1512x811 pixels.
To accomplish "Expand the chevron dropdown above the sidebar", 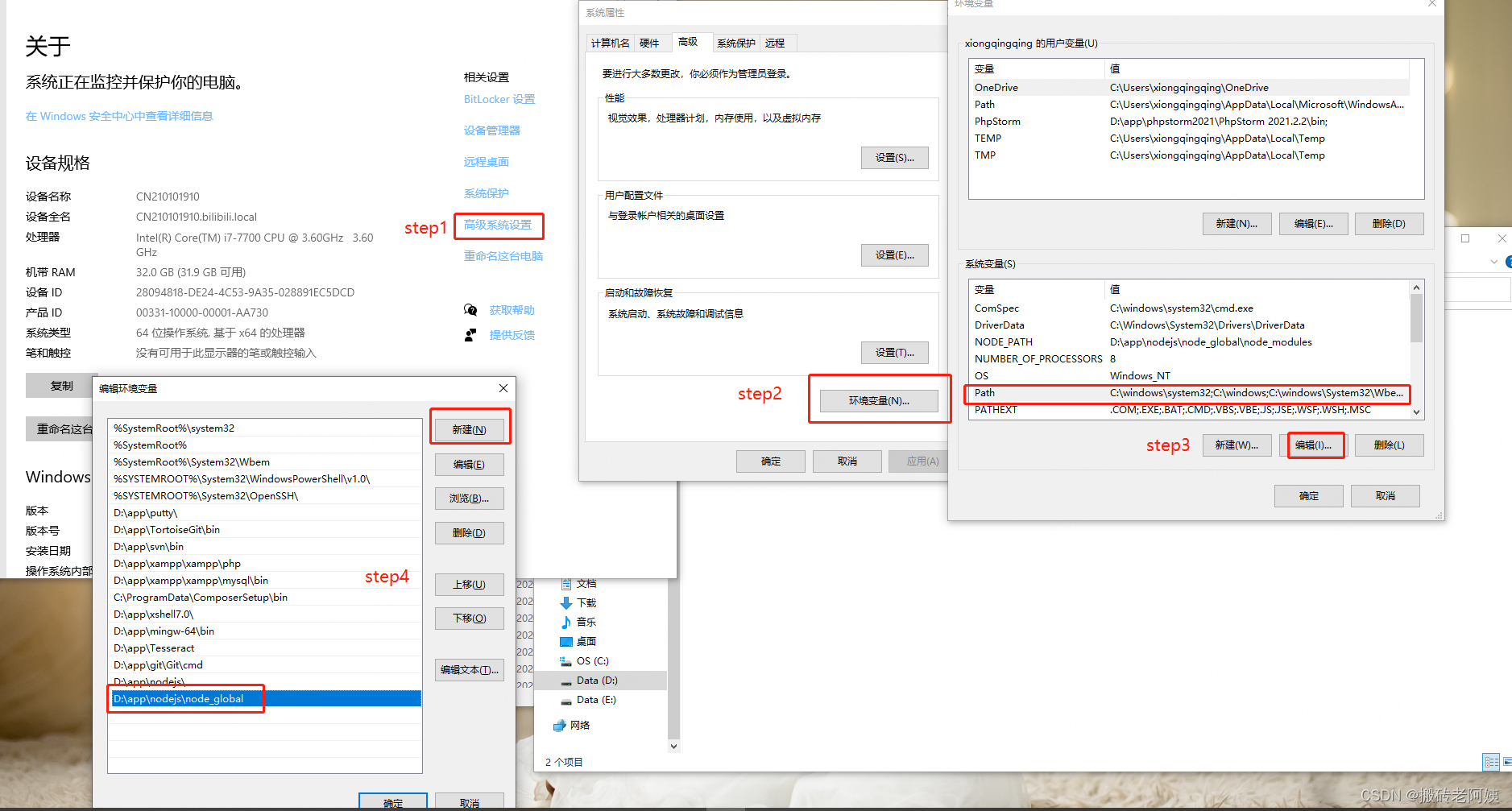I will point(1493,262).
